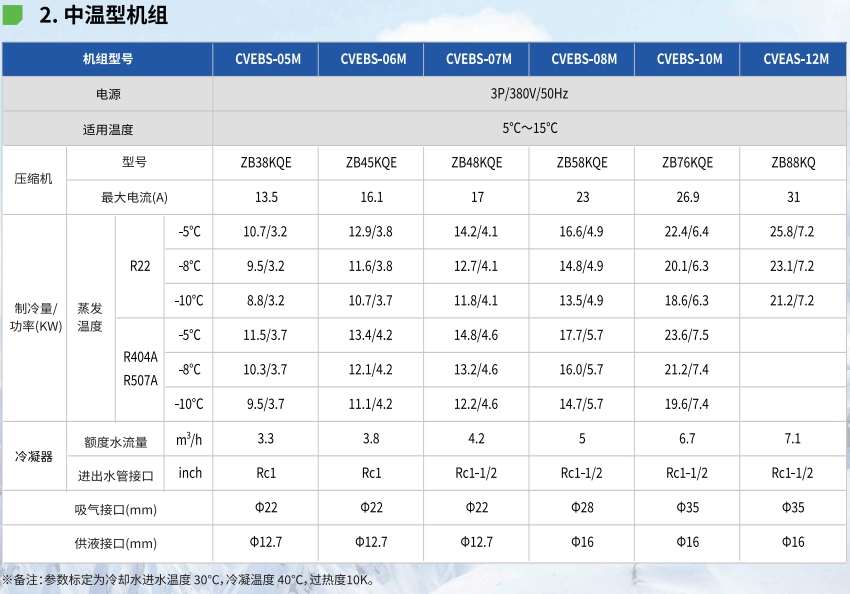The width and height of the screenshot is (850, 594).
Task: Click compressor model ZB88KQ
Action: coord(793,163)
